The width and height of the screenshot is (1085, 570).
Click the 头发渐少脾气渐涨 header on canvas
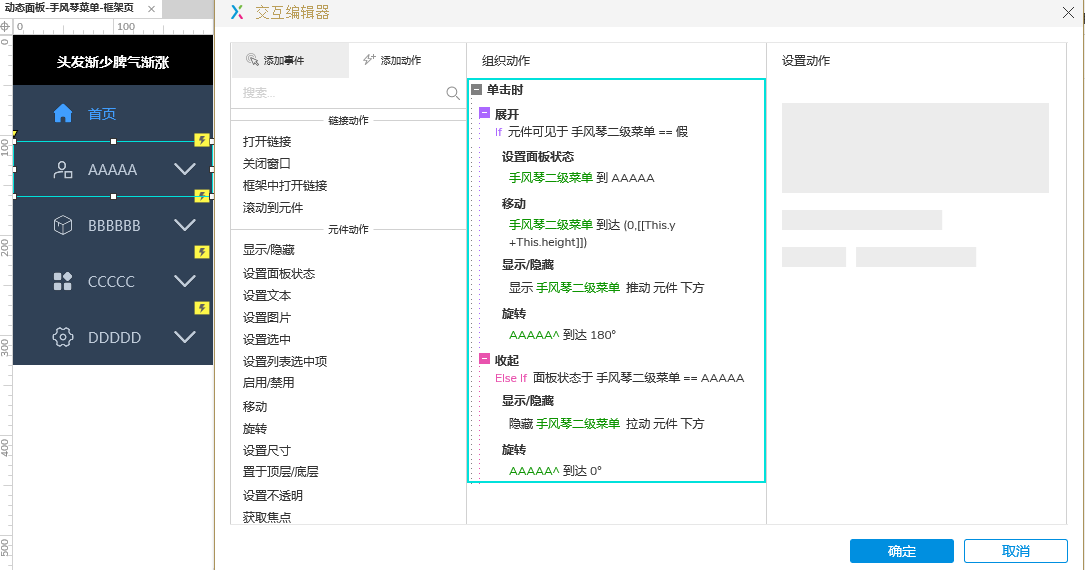click(x=113, y=62)
